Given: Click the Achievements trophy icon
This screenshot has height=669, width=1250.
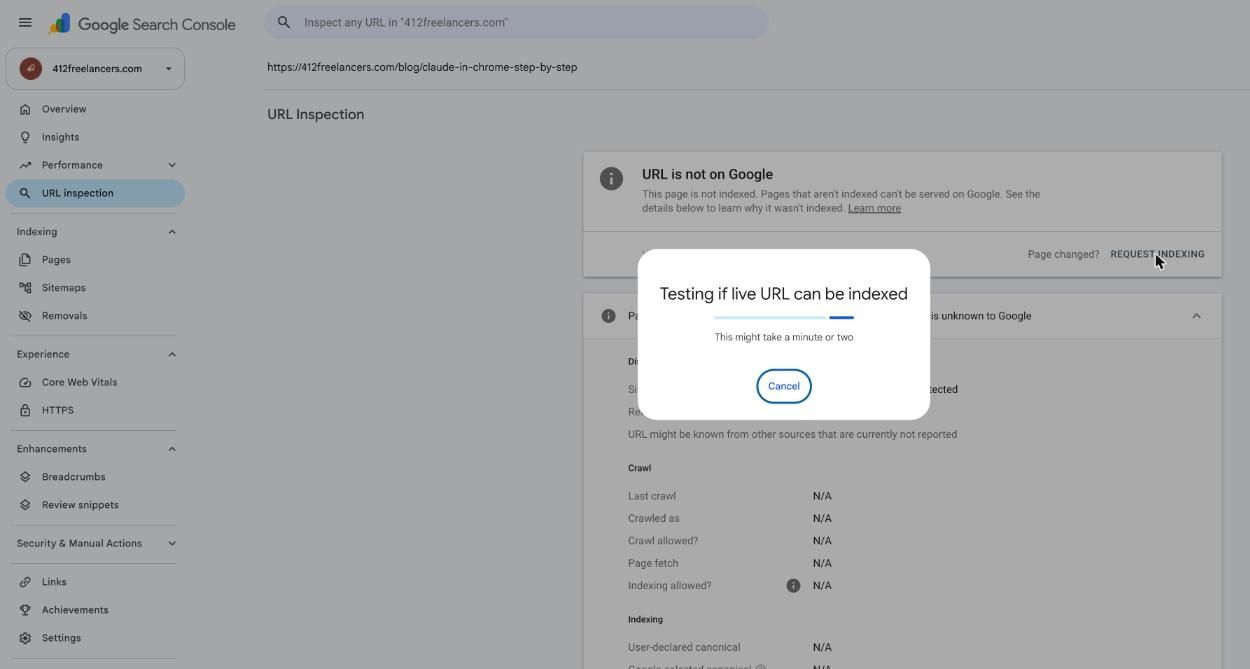Looking at the screenshot, I should click(25, 610).
